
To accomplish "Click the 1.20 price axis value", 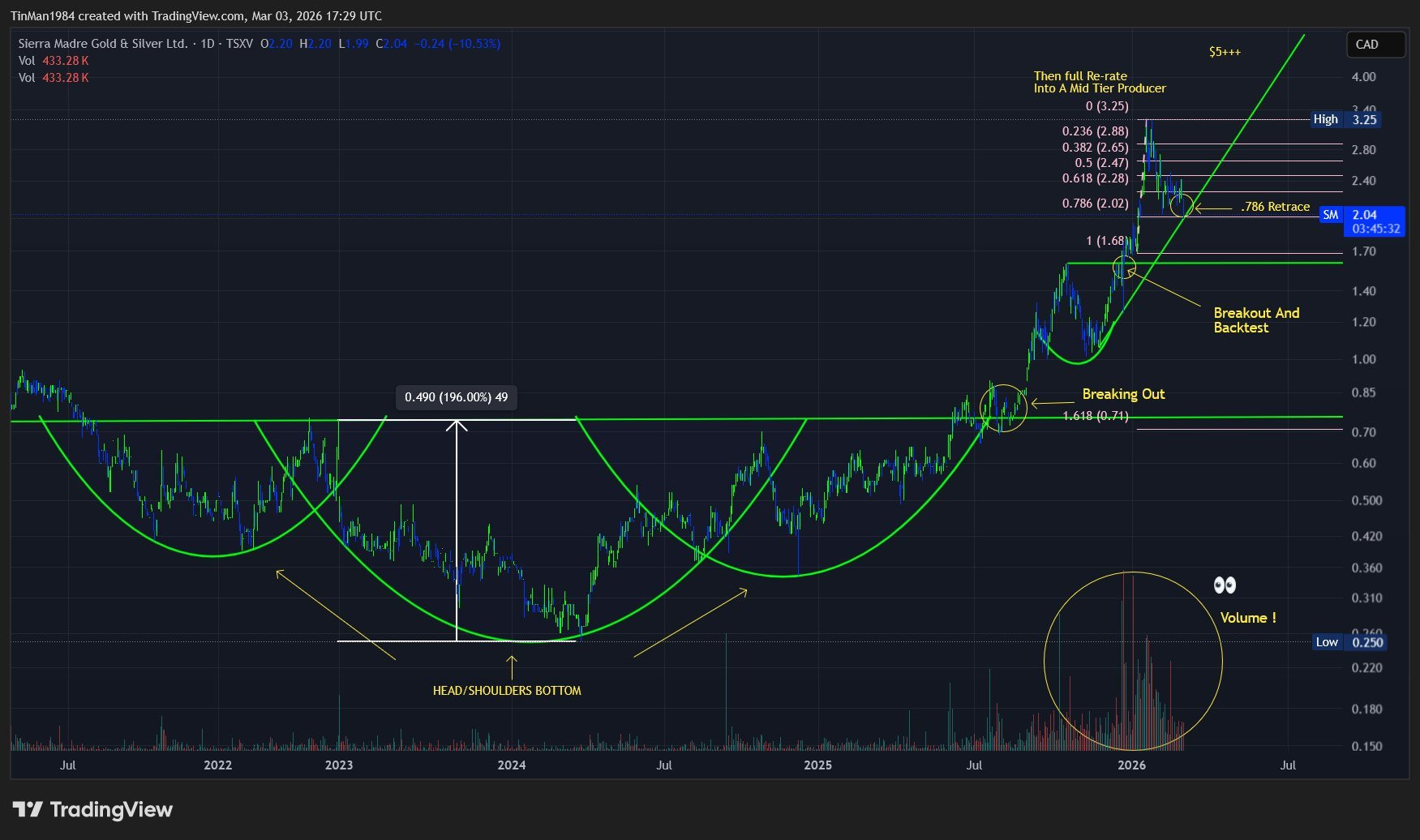I will pos(1364,322).
